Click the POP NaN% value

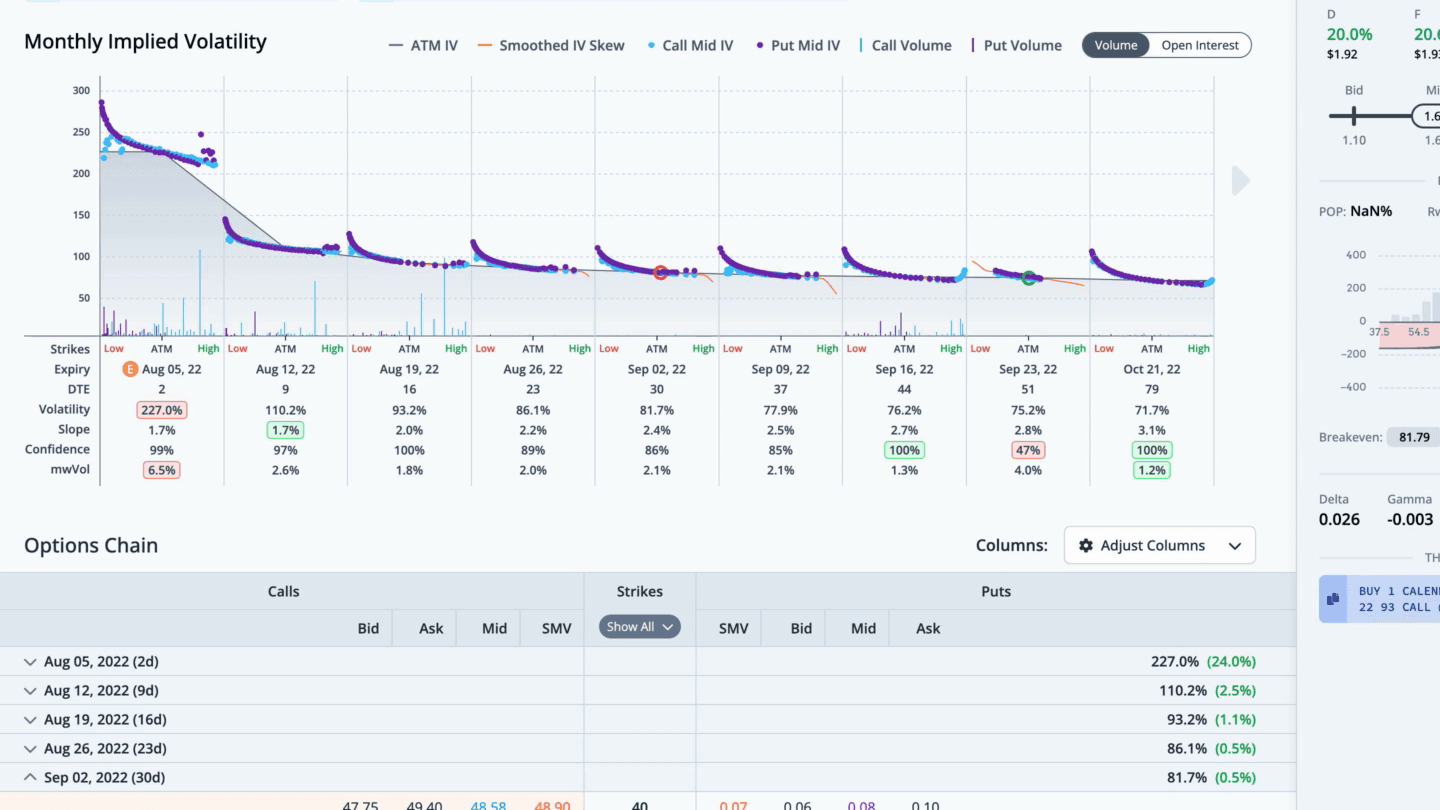pyautogui.click(x=1371, y=211)
